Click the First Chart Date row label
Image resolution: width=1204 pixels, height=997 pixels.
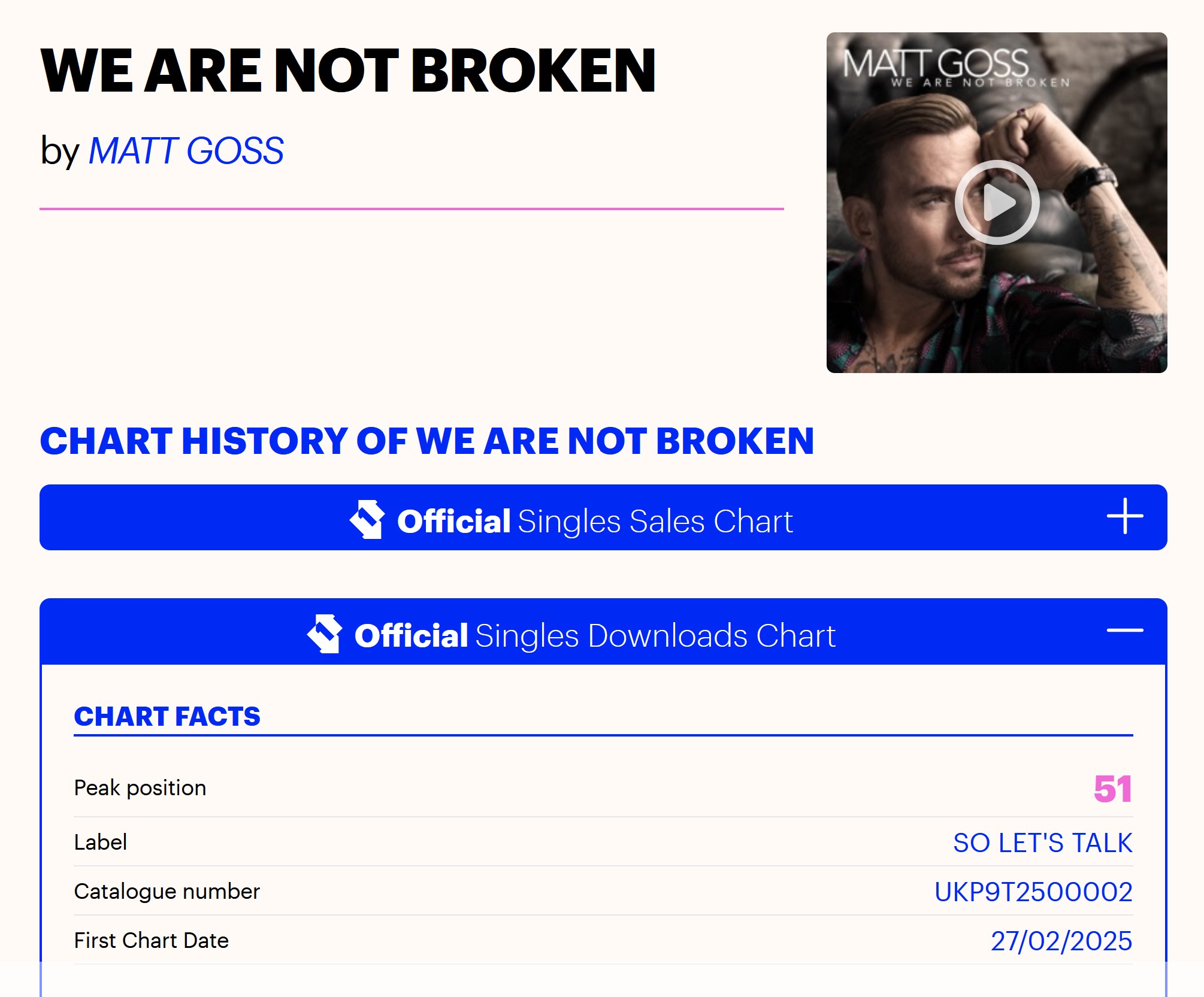[152, 941]
